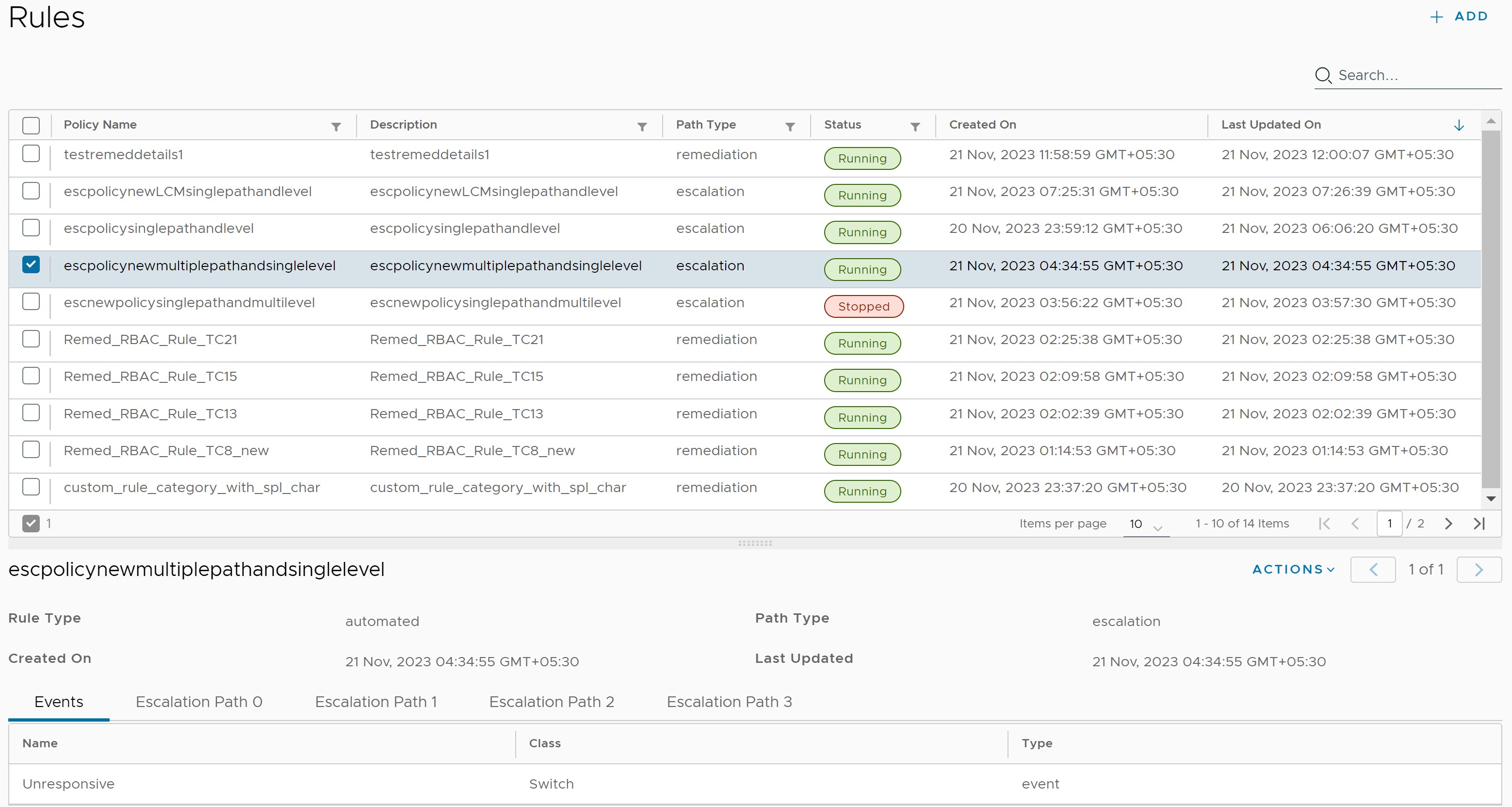Toggle the show-selected footer checkbox
1512x807 pixels.
pyautogui.click(x=31, y=523)
